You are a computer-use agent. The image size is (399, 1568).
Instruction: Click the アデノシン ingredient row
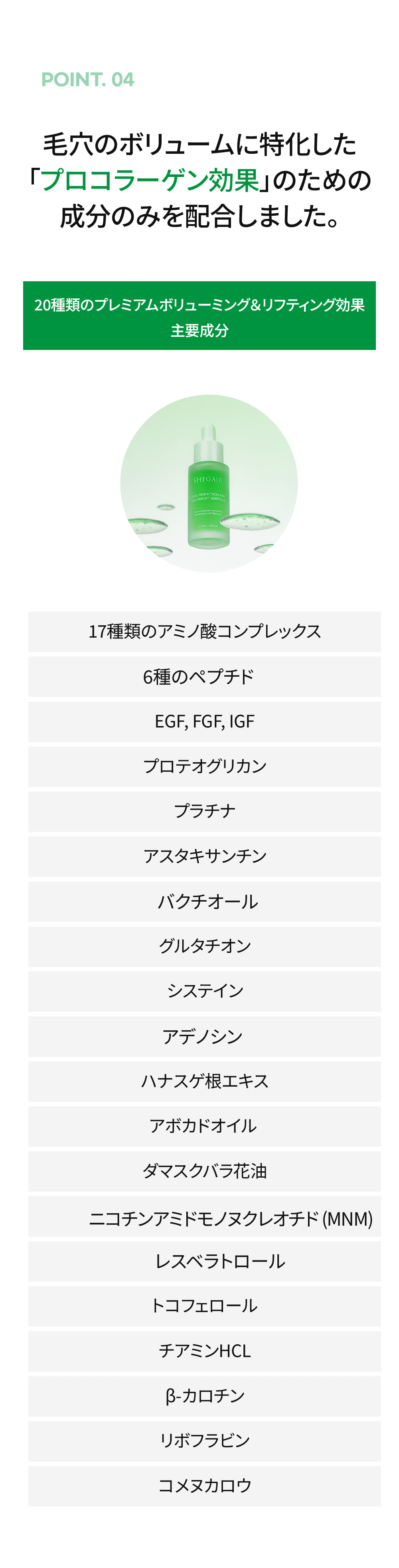pyautogui.click(x=204, y=1037)
